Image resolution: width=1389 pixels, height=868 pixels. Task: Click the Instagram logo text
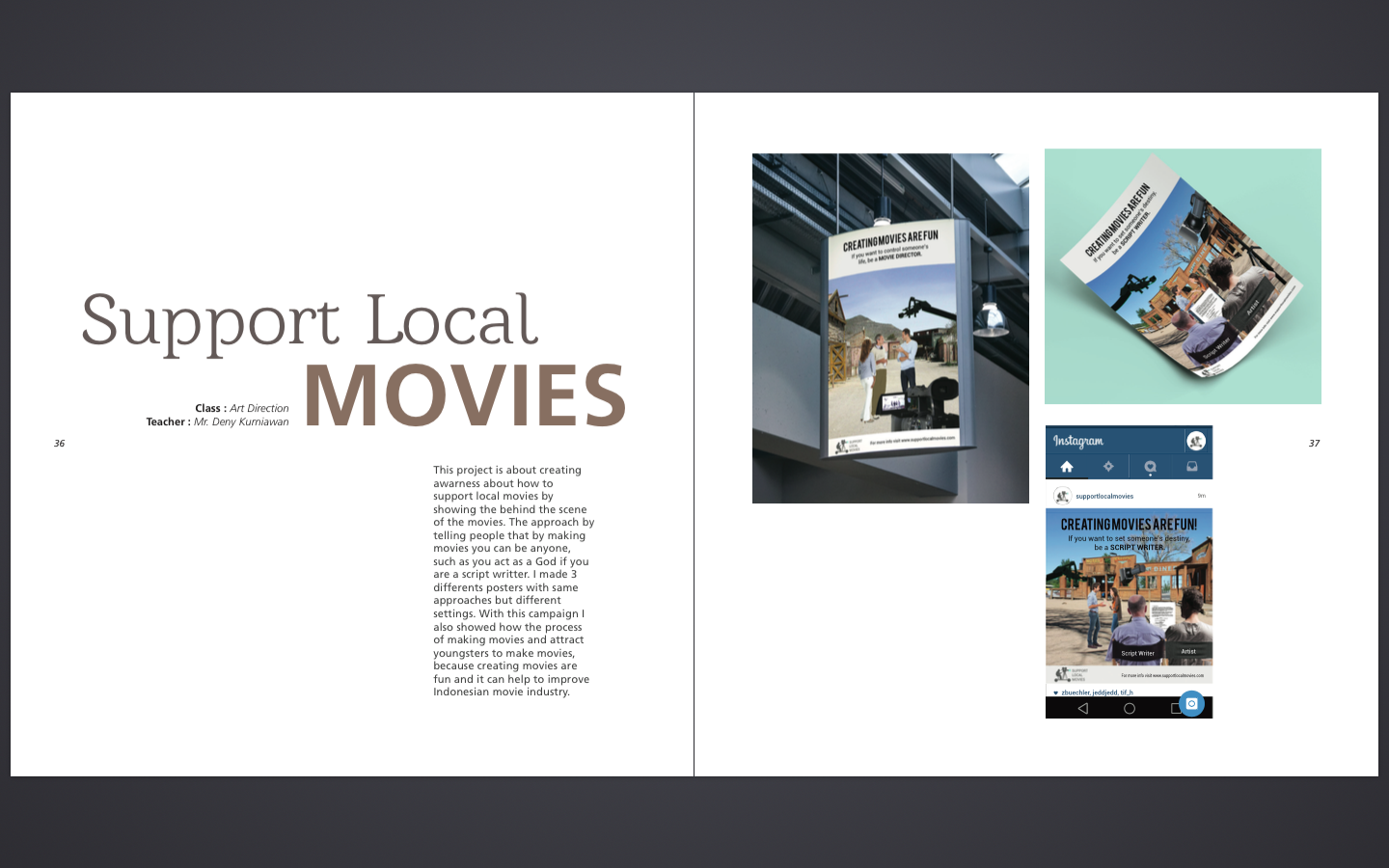(x=1077, y=441)
